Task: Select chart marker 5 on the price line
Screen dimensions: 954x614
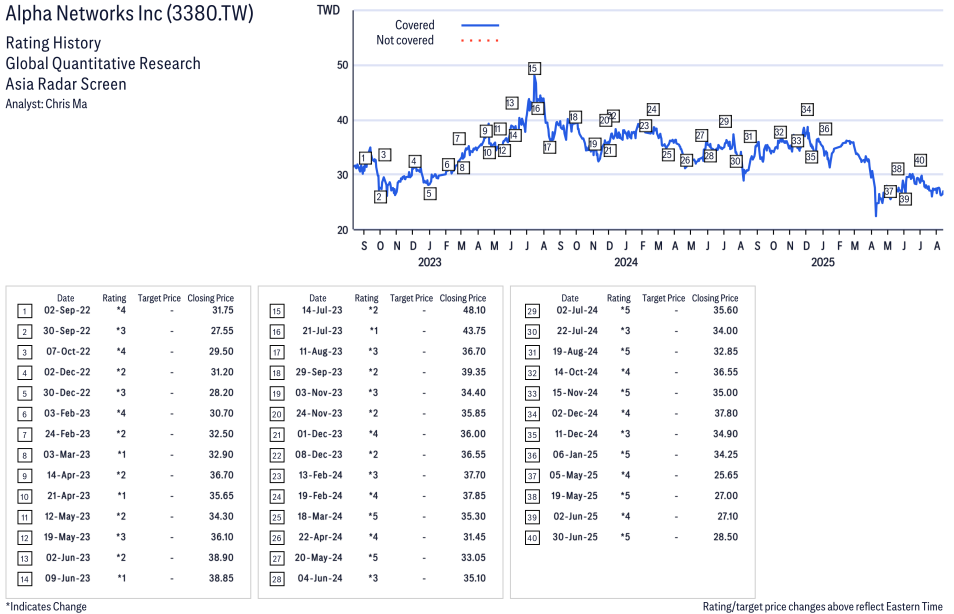Action: click(x=430, y=194)
